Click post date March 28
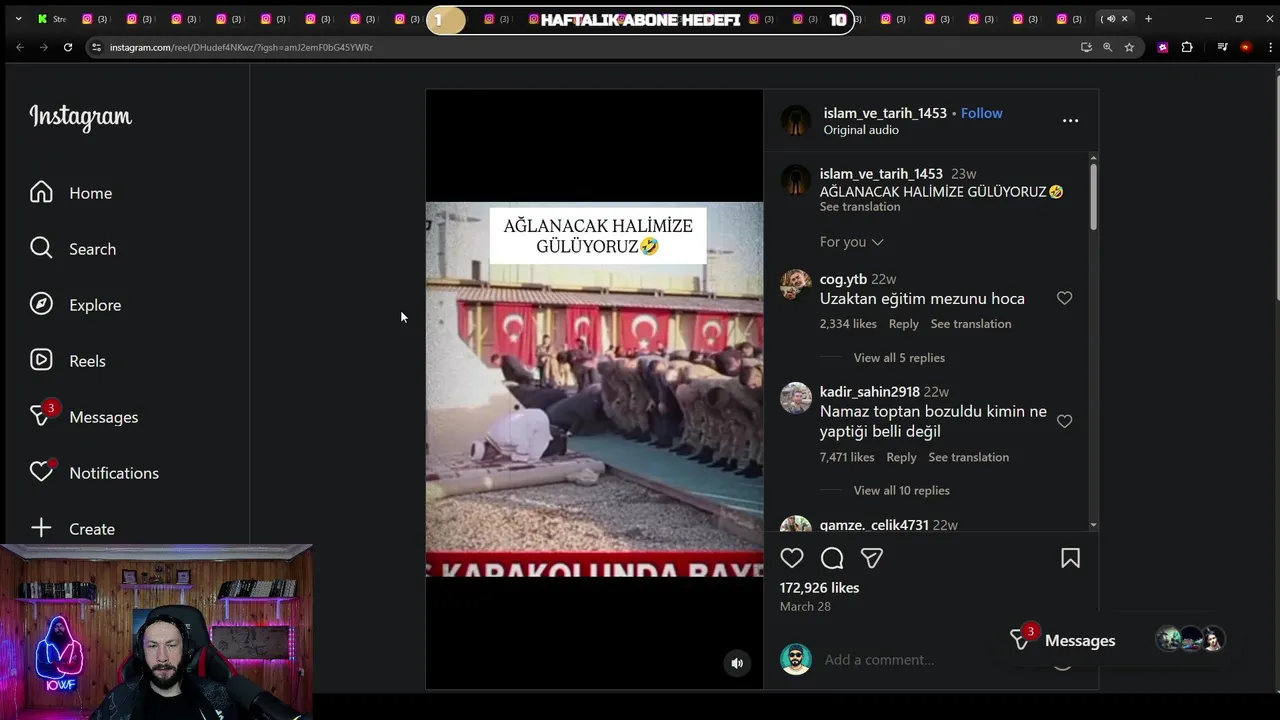Screen dimensions: 1280x720 click(805, 607)
